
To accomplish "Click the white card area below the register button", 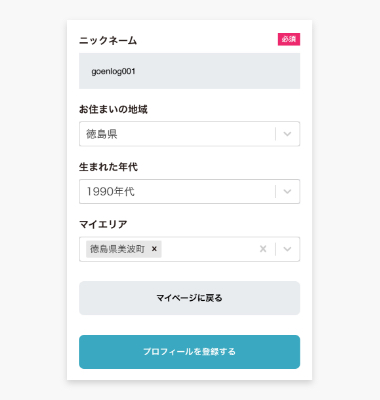I will click(189, 374).
